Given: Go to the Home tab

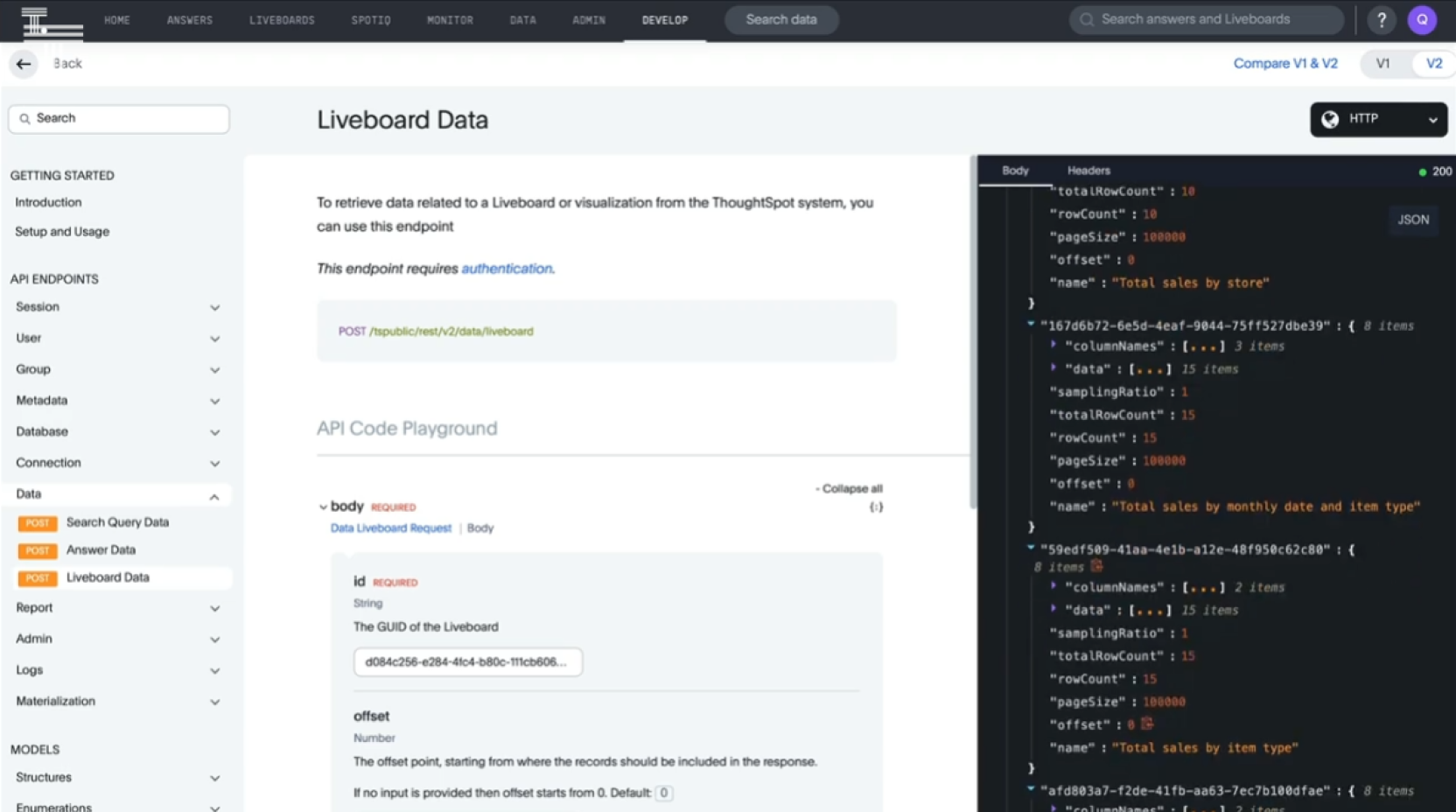Looking at the screenshot, I should [x=117, y=20].
